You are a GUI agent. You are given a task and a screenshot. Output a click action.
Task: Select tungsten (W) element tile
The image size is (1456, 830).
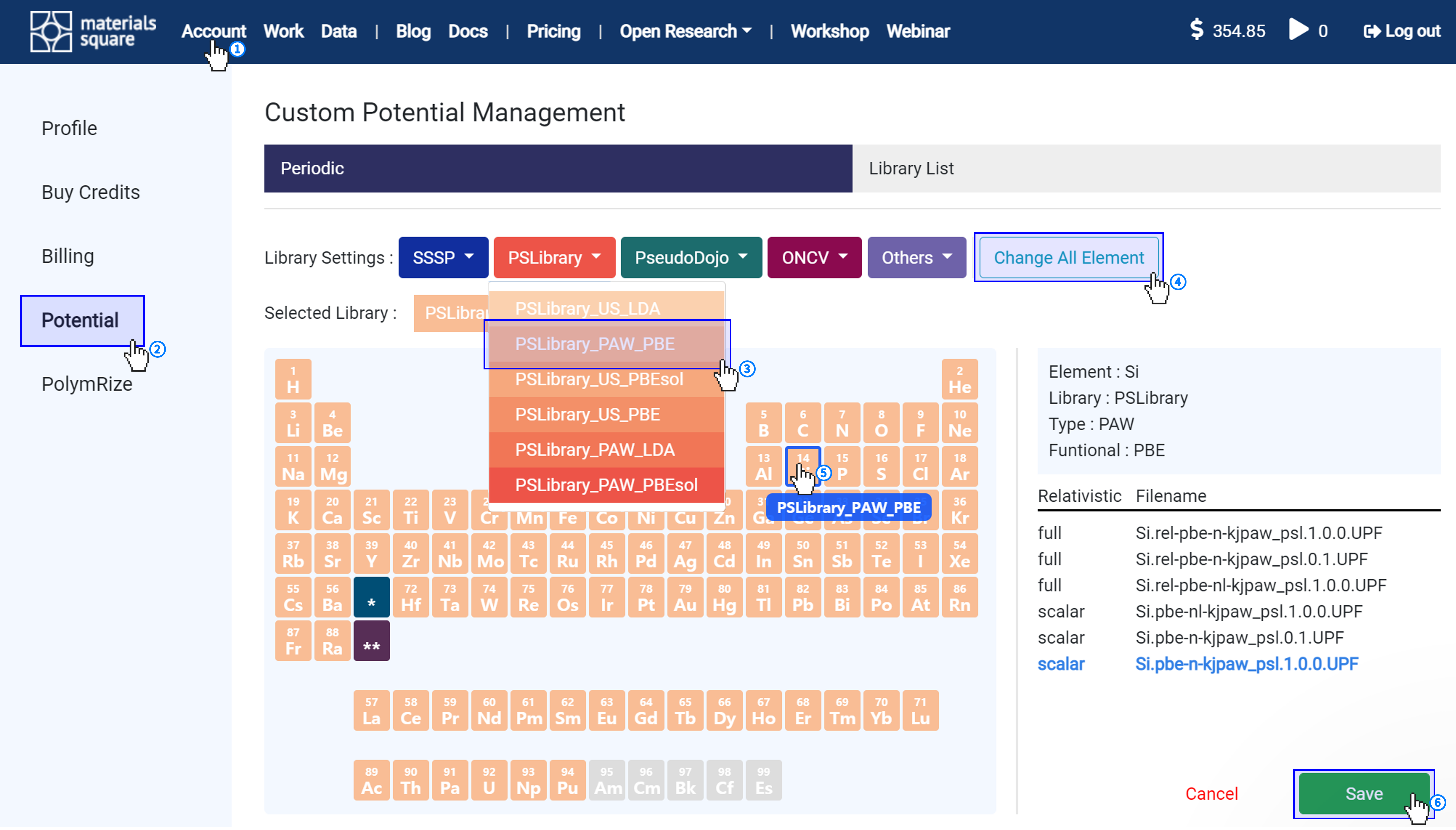coord(489,598)
